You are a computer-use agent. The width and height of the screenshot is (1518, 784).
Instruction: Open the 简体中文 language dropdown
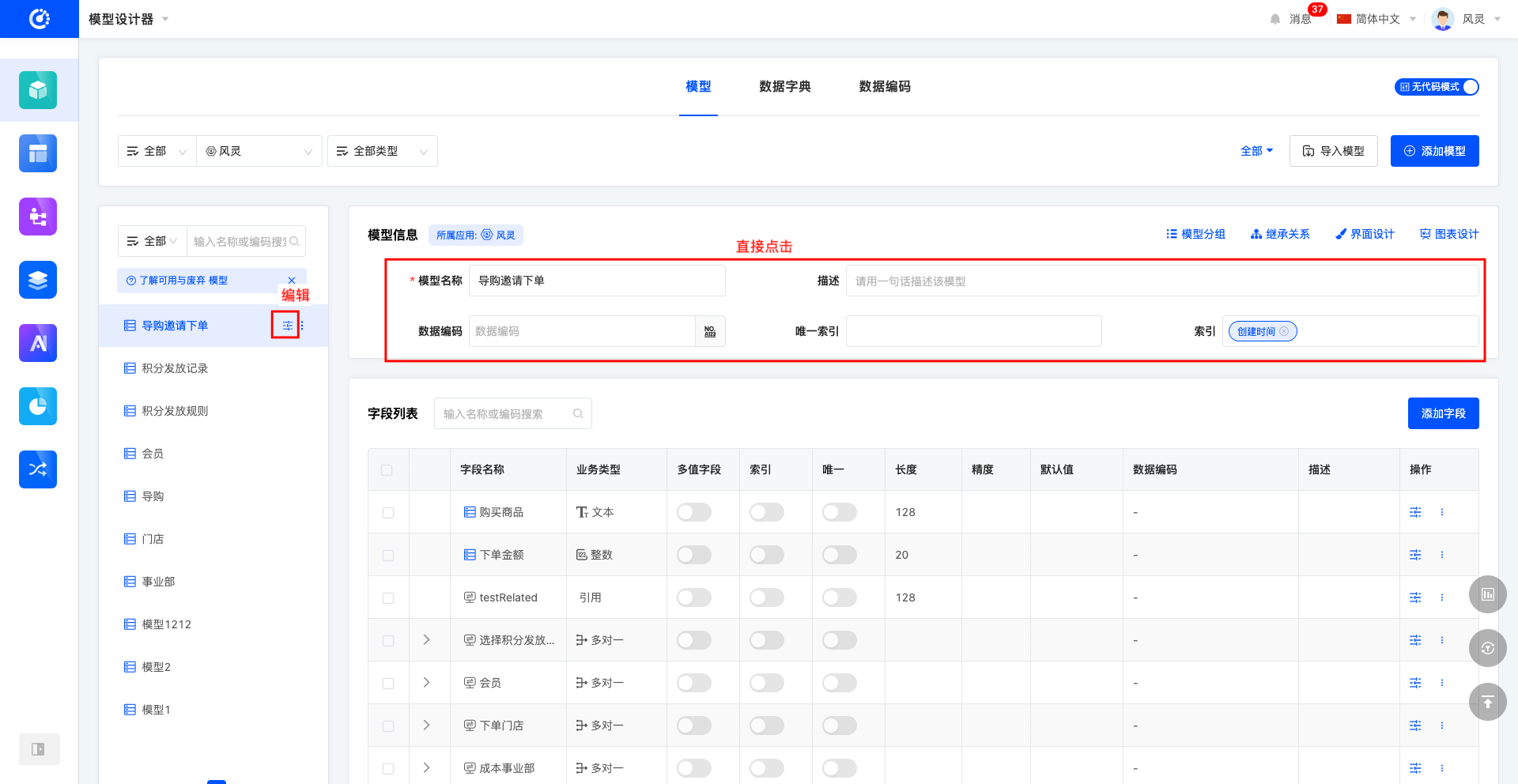1376,19
